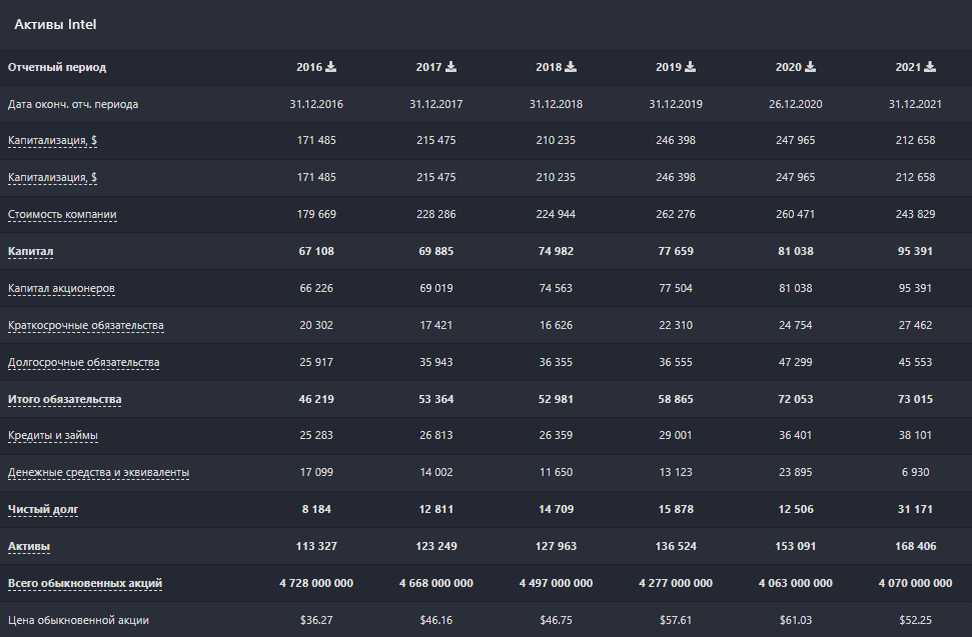The image size is (972, 637).
Task: Select share price $46.75
Action: tap(556, 620)
